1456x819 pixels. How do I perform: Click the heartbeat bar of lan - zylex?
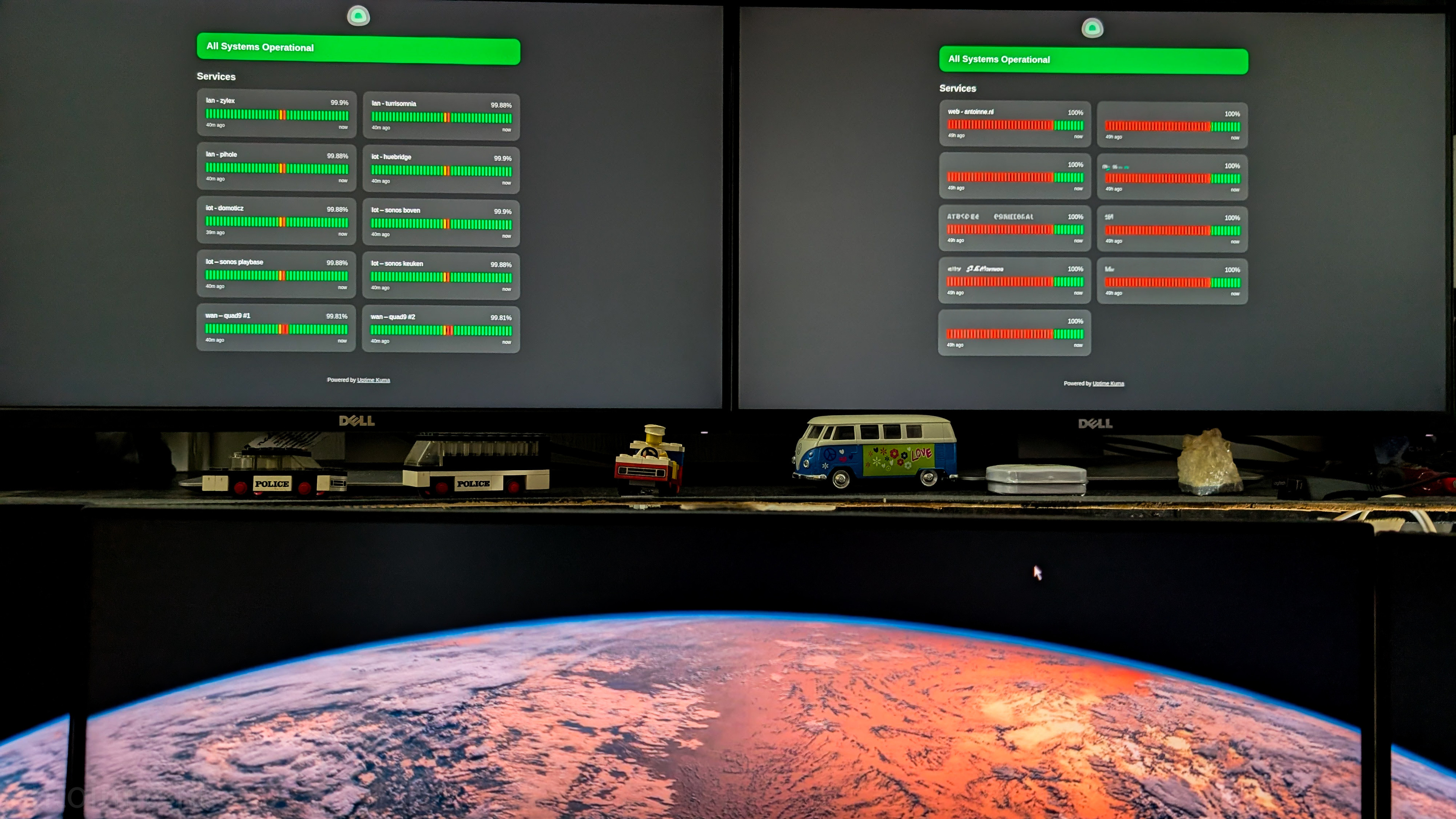coord(277,115)
